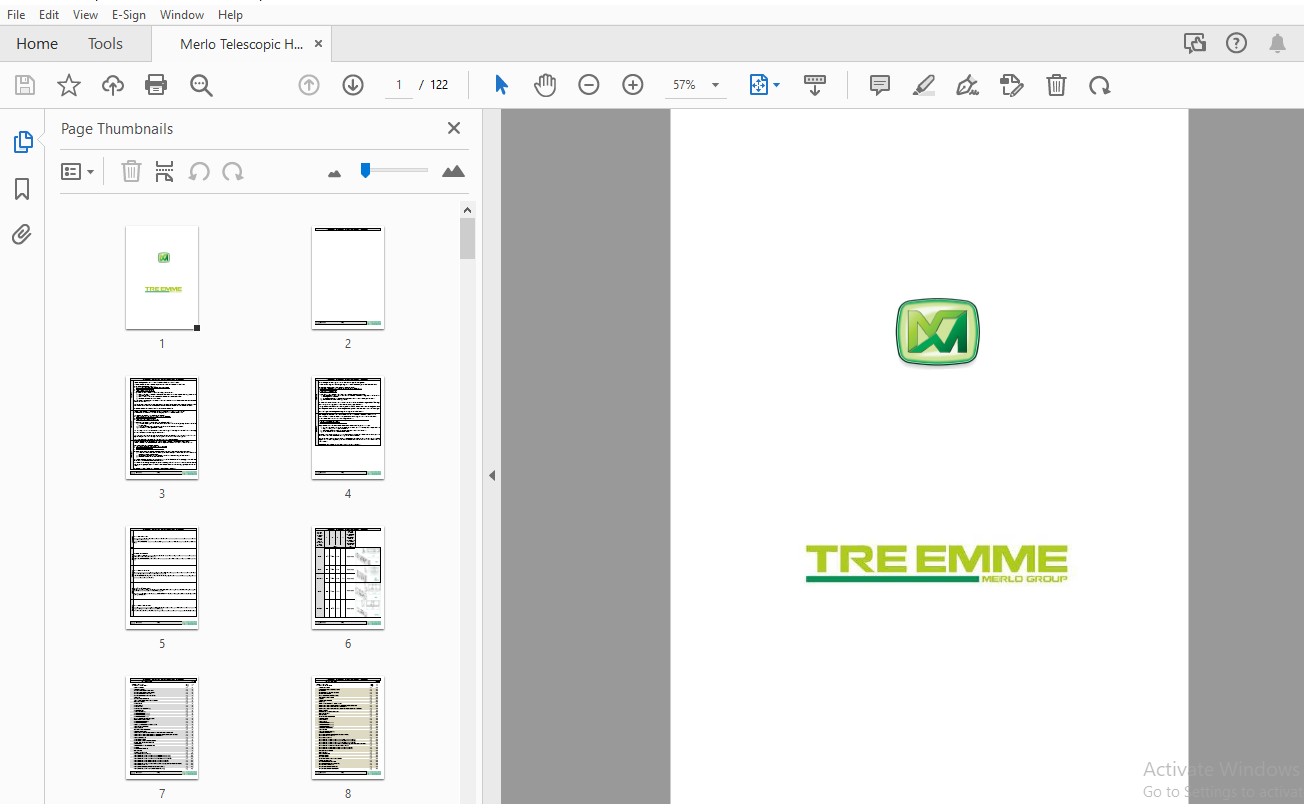Close the Page Thumbnails panel
Image resolution: width=1304 pixels, height=804 pixels.
(454, 128)
